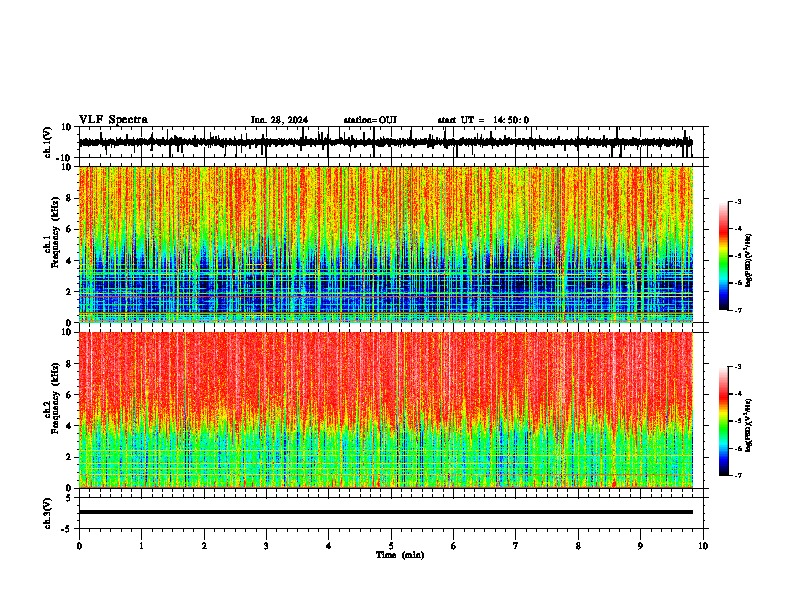
Task: Click the "station=OUI" header label
Action: (370, 120)
